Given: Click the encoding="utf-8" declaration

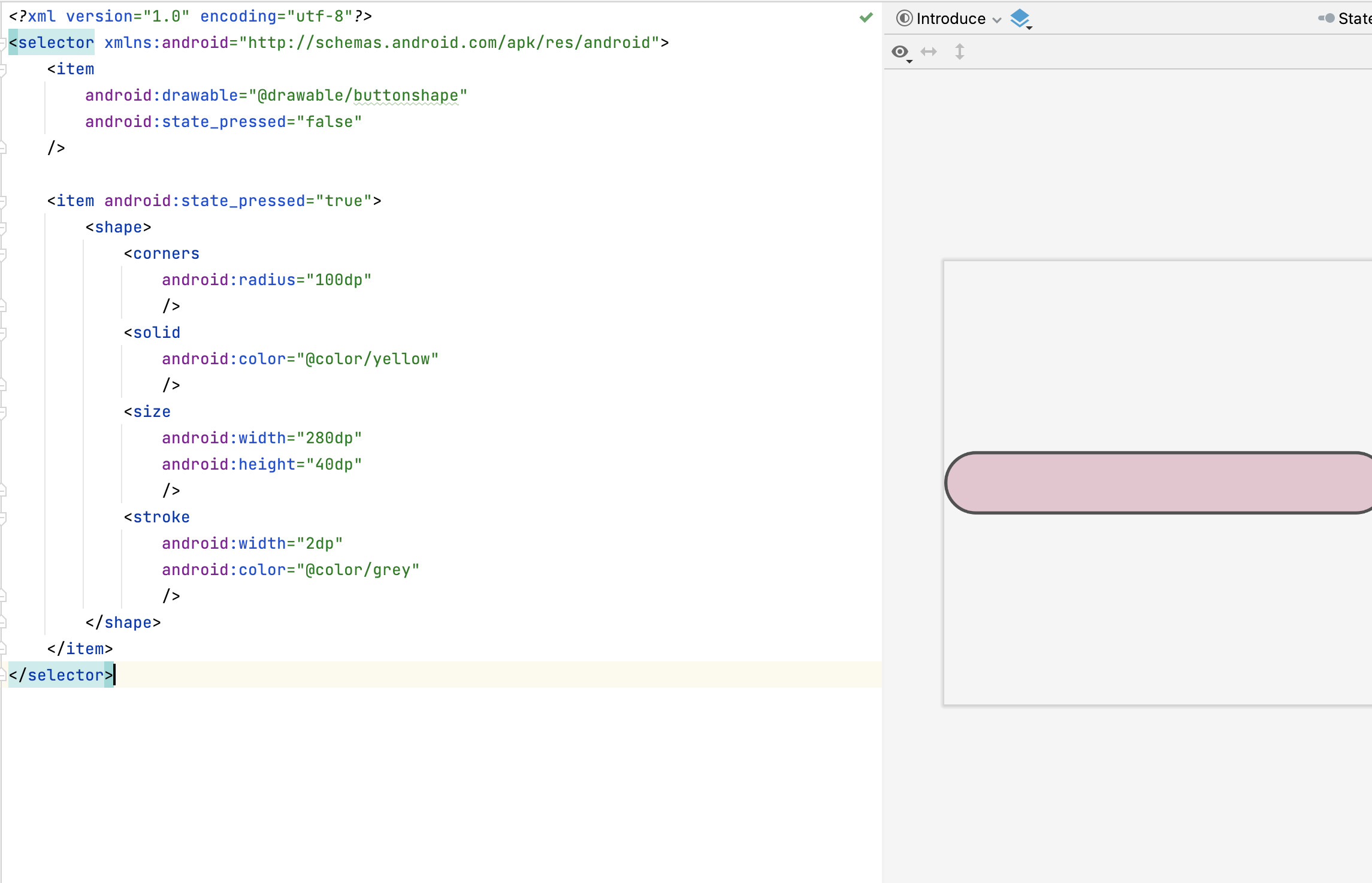Looking at the screenshot, I should [276, 17].
